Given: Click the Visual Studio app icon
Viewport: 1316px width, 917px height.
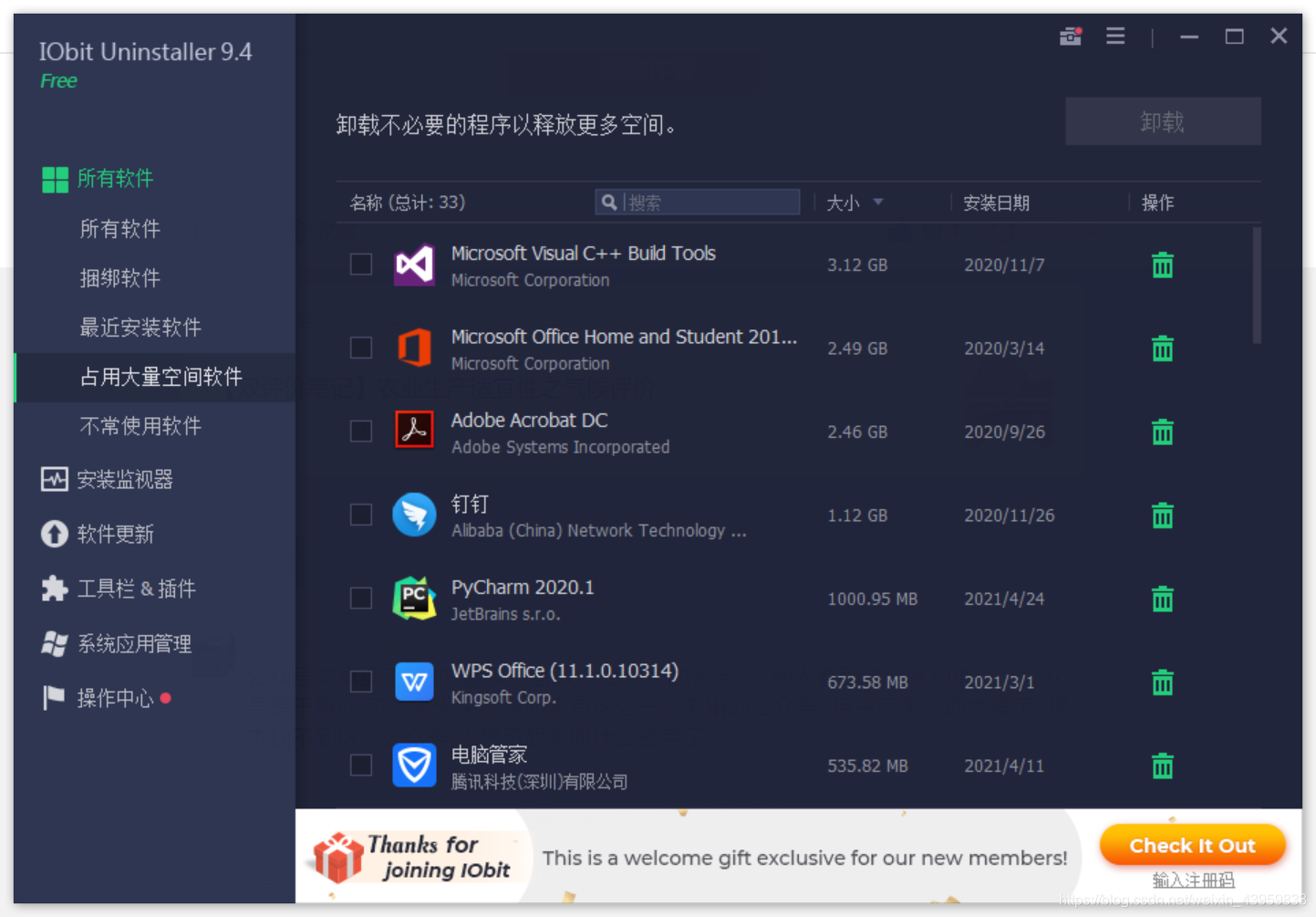Looking at the screenshot, I should point(414,265).
